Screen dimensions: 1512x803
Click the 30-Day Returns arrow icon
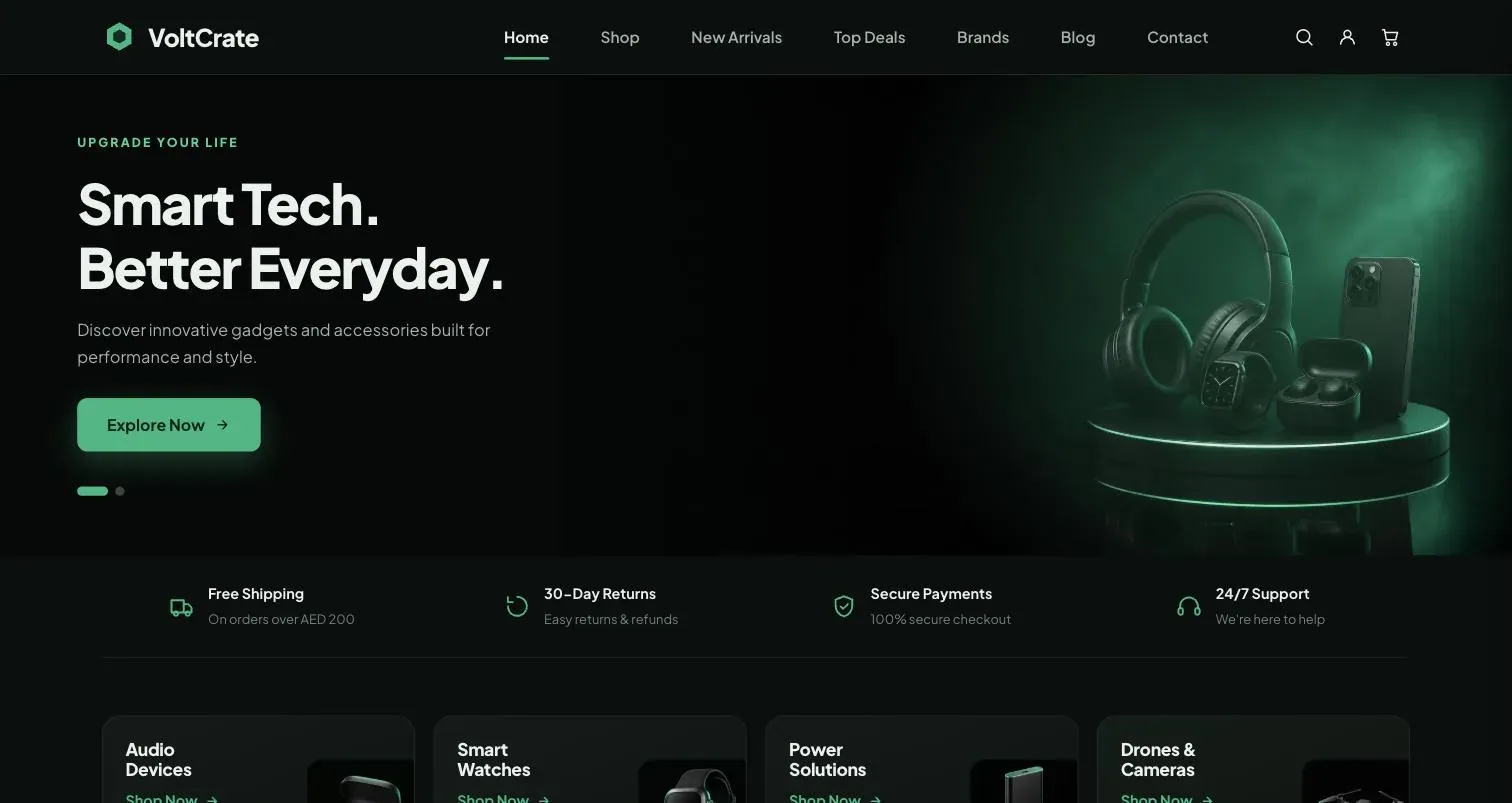coord(517,606)
